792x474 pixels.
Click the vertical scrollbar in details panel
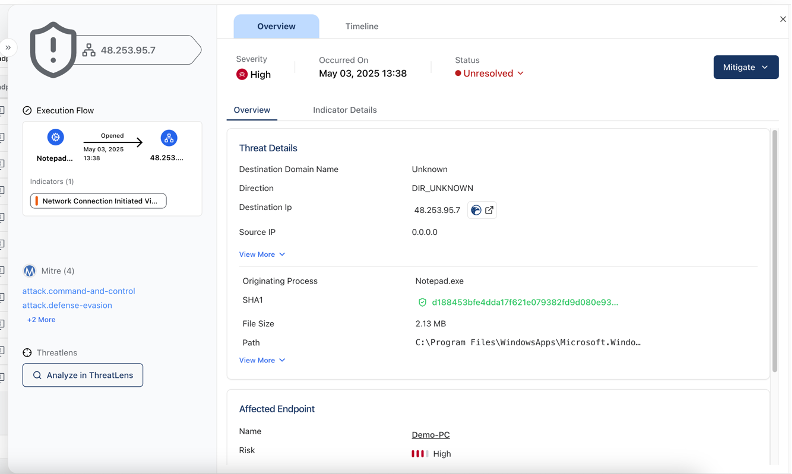(773, 200)
